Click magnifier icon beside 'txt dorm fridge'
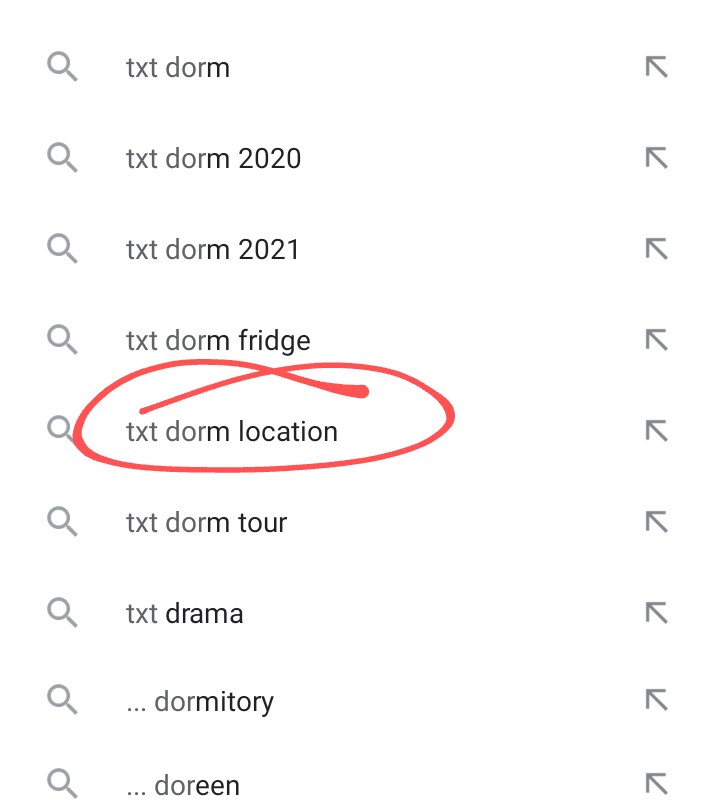Screen dimensions: 720x812 click(x=62, y=340)
